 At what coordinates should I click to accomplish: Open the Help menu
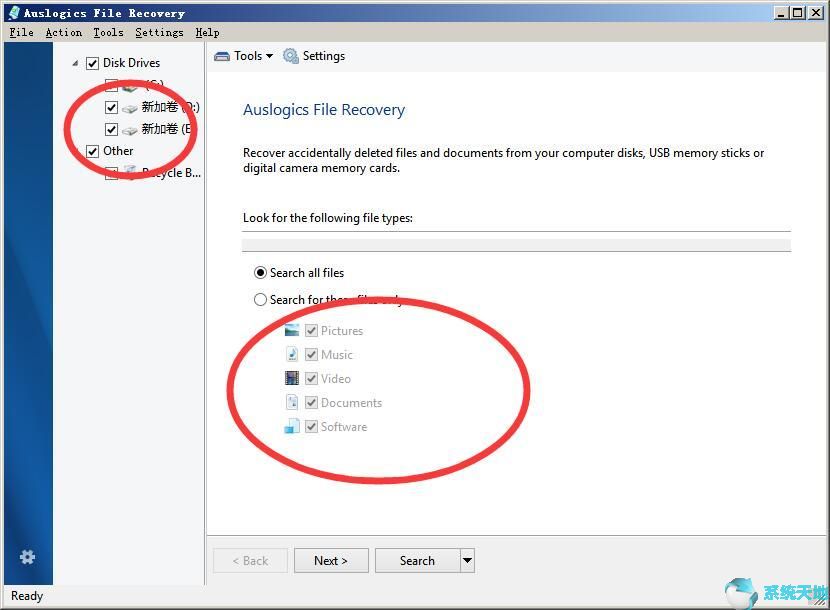[x=207, y=32]
